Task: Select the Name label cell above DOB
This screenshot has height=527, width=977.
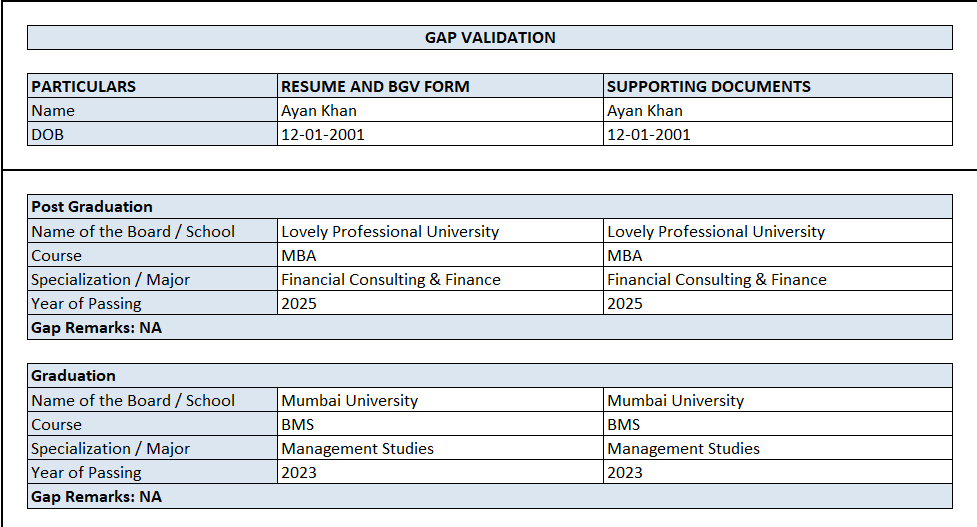Action: click(x=53, y=111)
